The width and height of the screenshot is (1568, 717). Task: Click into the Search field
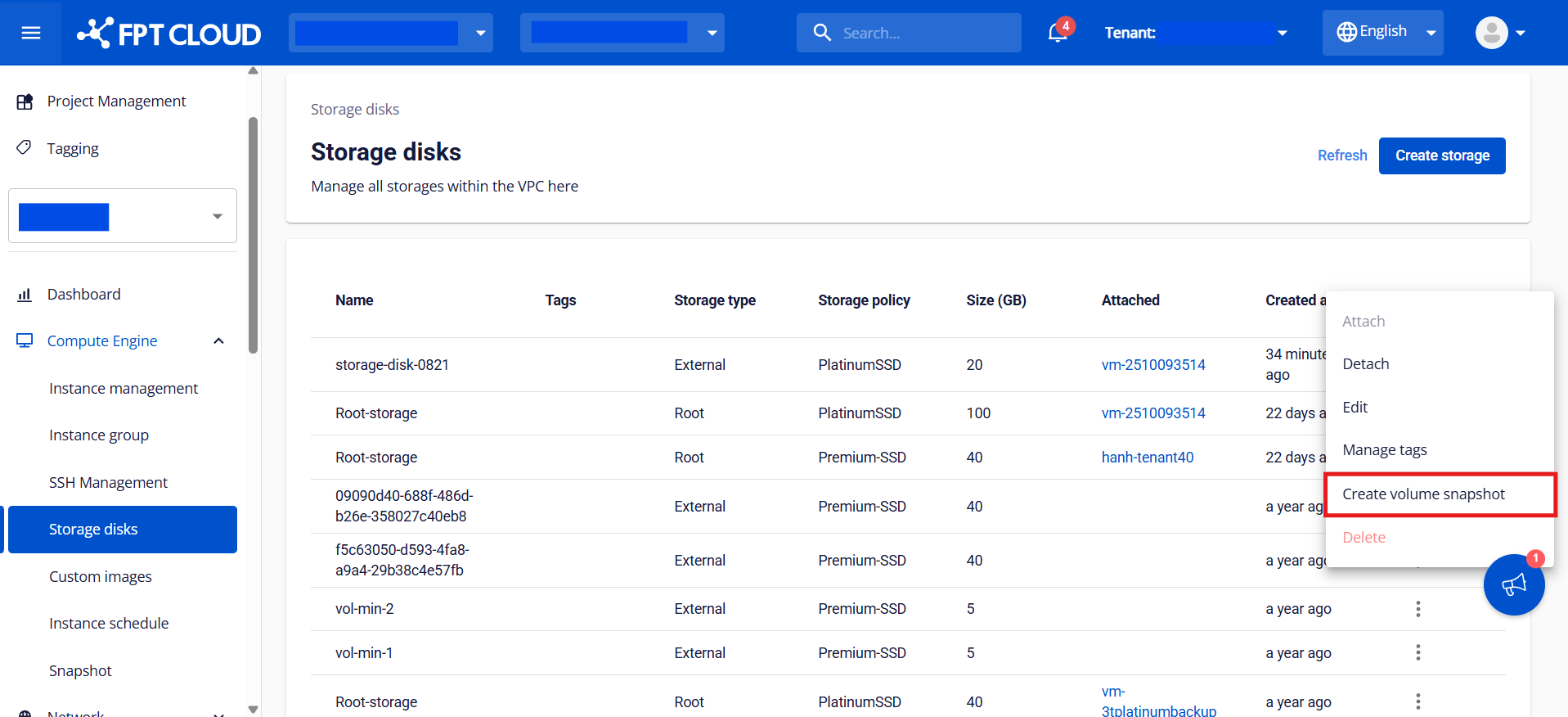point(920,33)
